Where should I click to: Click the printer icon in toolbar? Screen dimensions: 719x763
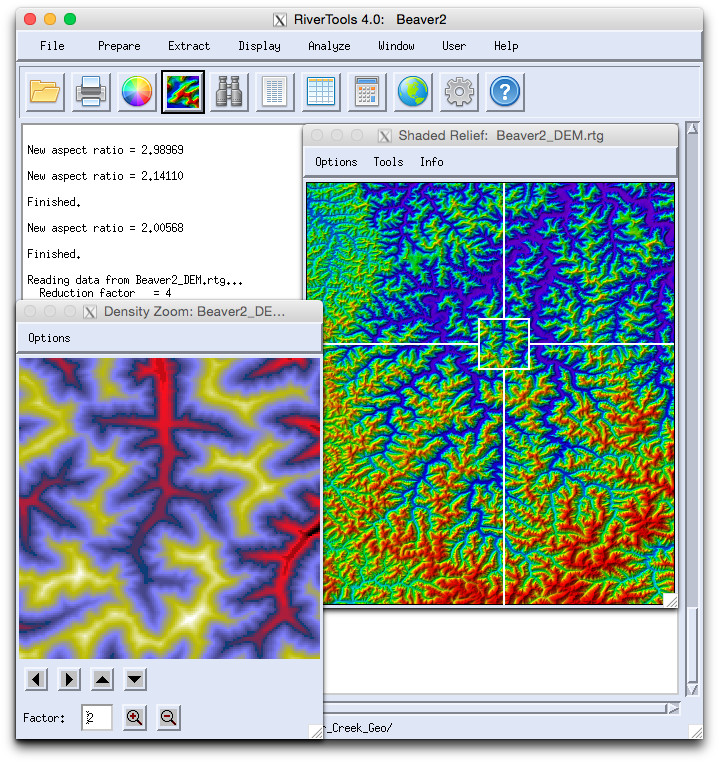[x=91, y=93]
